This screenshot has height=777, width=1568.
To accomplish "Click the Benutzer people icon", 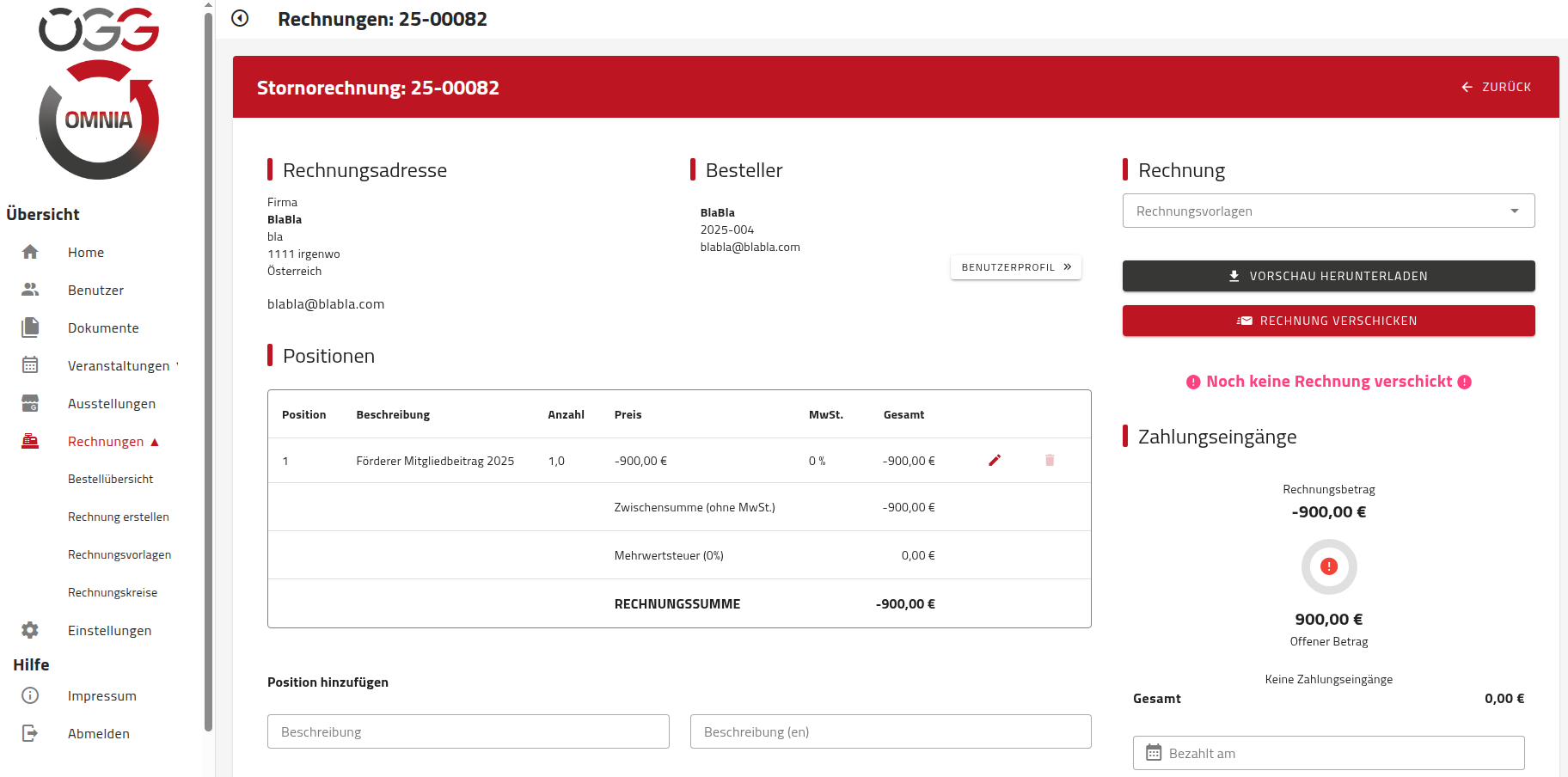I will tap(30, 290).
